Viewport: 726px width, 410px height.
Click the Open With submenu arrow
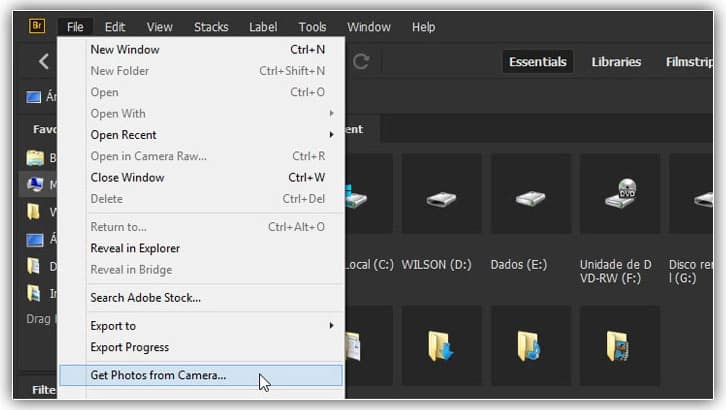coord(332,113)
